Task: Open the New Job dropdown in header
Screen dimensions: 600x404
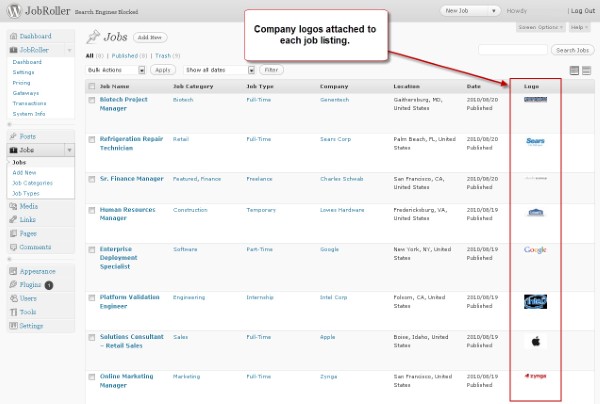Action: [469, 10]
